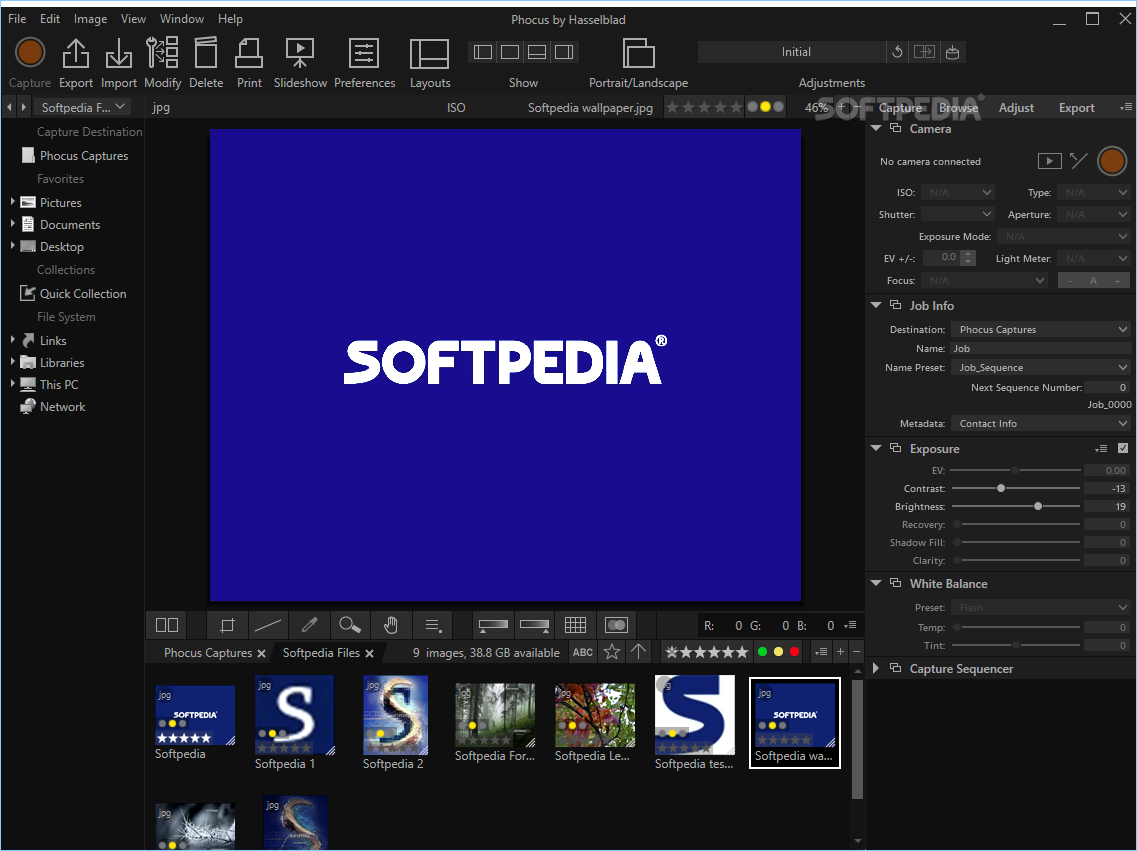Image resolution: width=1137 pixels, height=851 pixels.
Task: Open the Name Preset Job_Sequence dropdown
Action: (x=1041, y=368)
